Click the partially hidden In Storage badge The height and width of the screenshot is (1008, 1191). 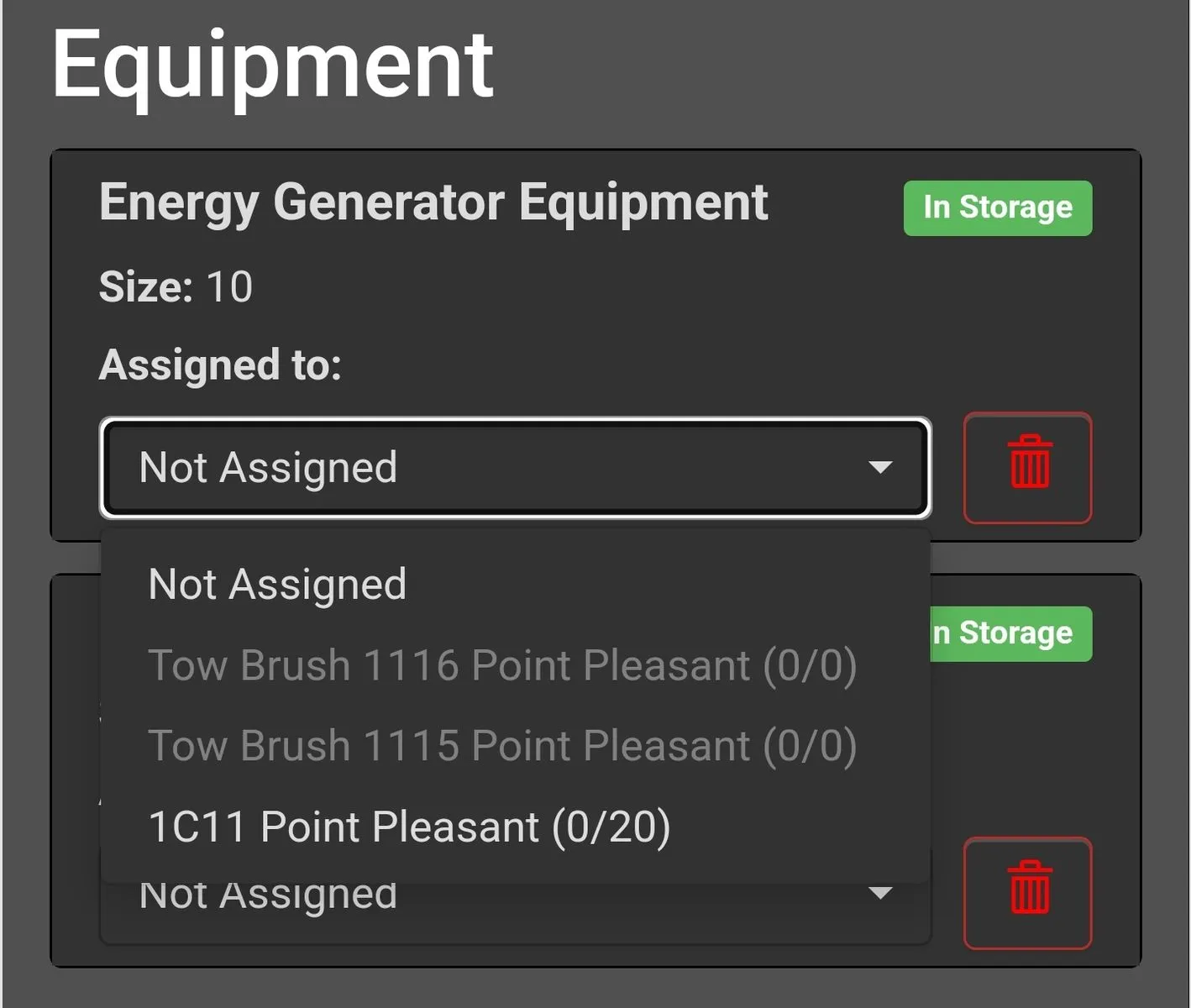click(1011, 633)
